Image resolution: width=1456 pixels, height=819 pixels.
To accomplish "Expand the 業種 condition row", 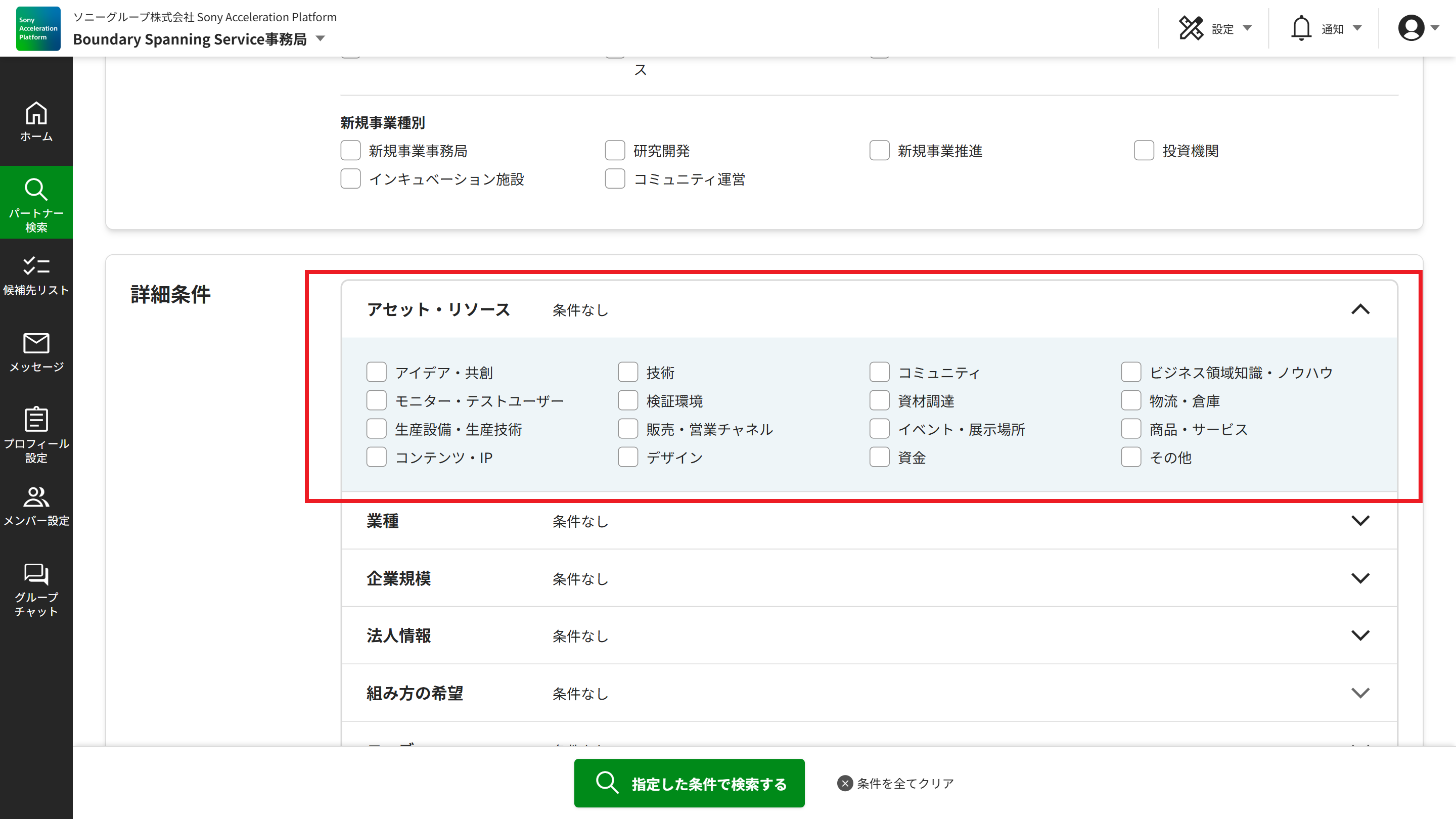I will point(1360,521).
